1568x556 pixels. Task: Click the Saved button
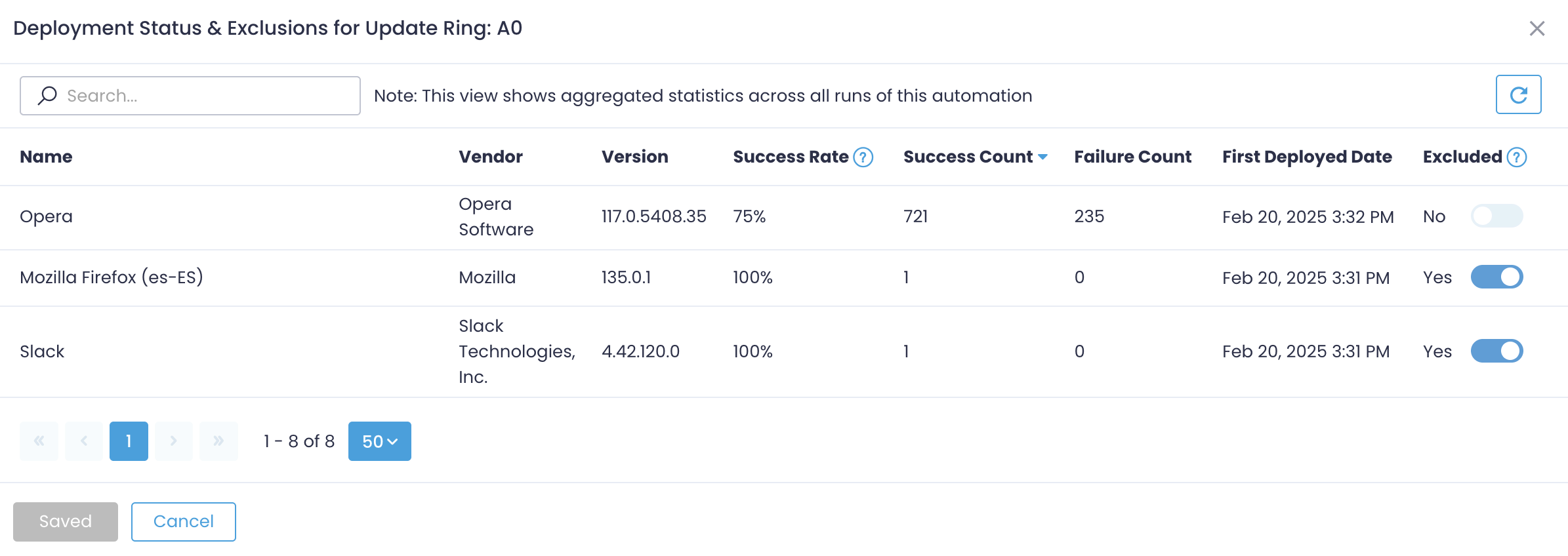click(66, 522)
